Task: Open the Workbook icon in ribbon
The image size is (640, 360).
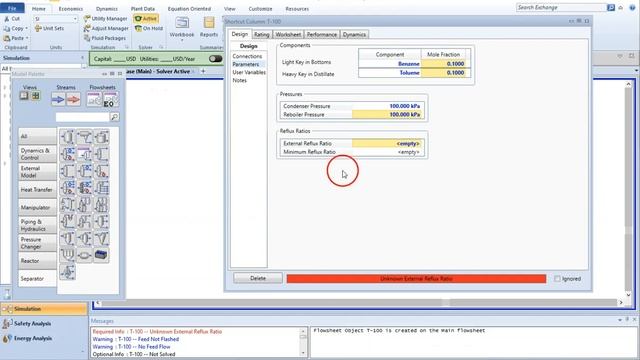Action: point(182,23)
